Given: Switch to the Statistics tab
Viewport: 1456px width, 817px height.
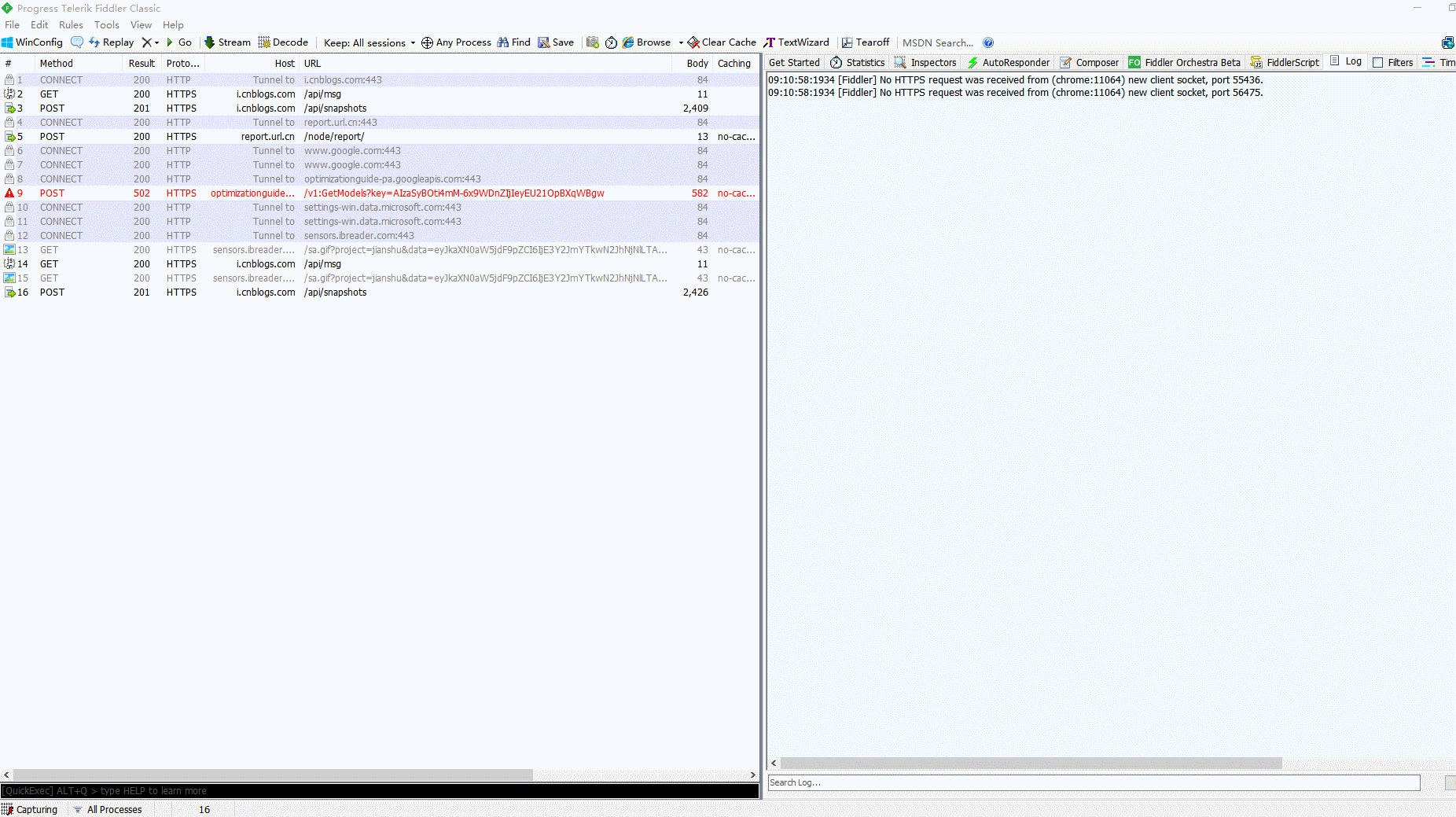Looking at the screenshot, I should click(x=858, y=63).
